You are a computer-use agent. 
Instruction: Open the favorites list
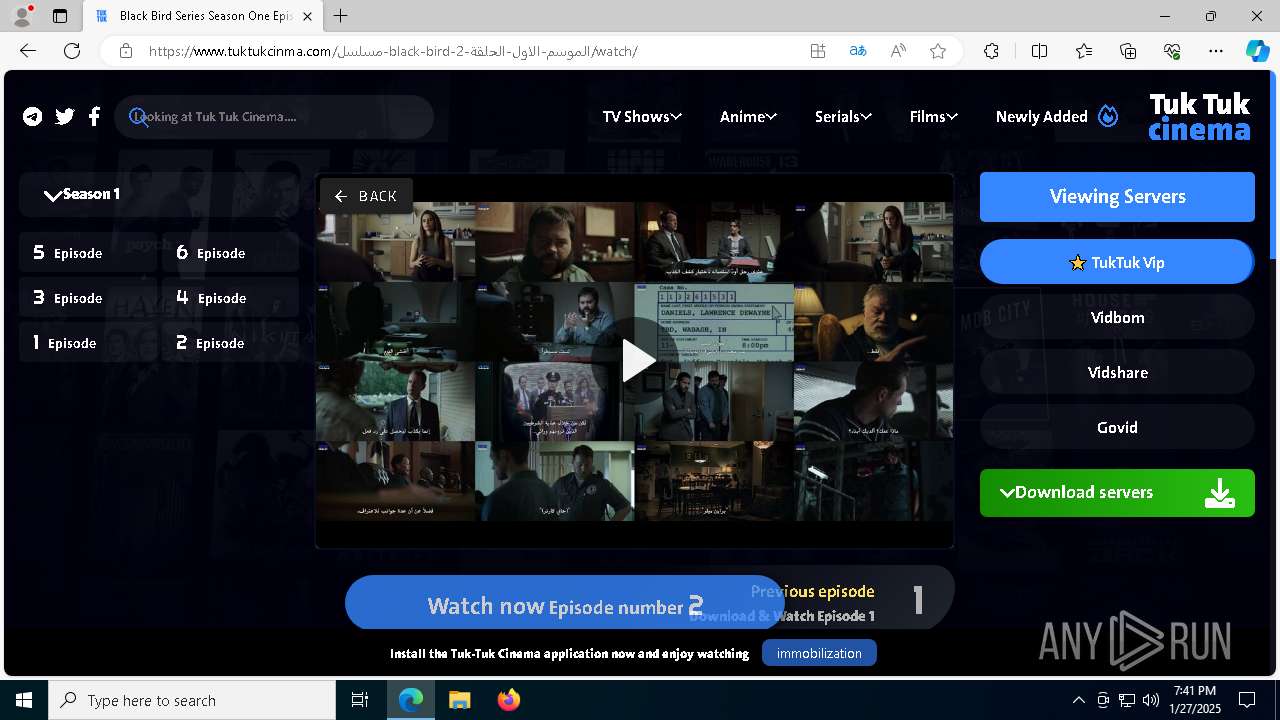1084,51
